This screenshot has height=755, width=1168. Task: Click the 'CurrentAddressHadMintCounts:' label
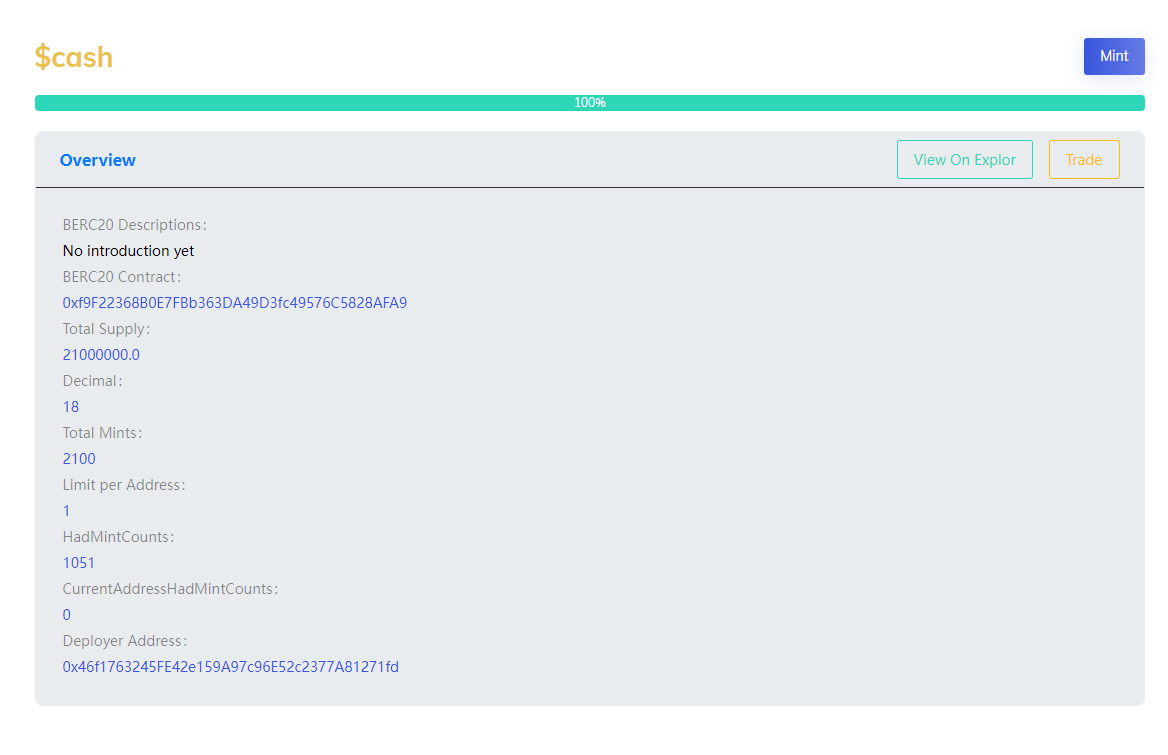[171, 589]
